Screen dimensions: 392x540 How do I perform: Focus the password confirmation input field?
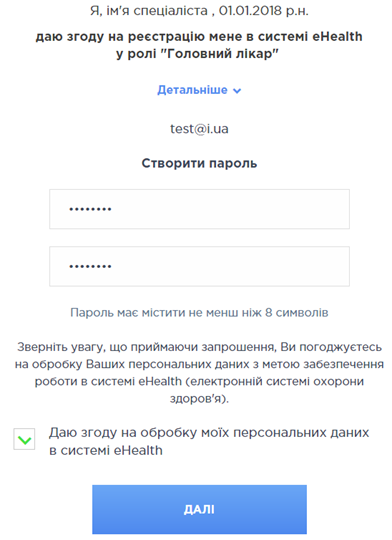(199, 266)
